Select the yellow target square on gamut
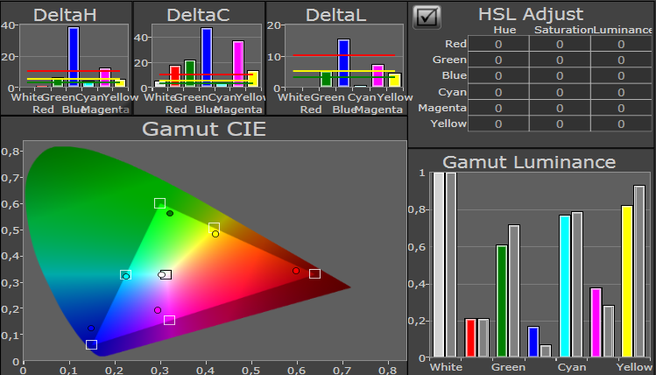Image resolution: width=656 pixels, height=375 pixels. tap(214, 228)
